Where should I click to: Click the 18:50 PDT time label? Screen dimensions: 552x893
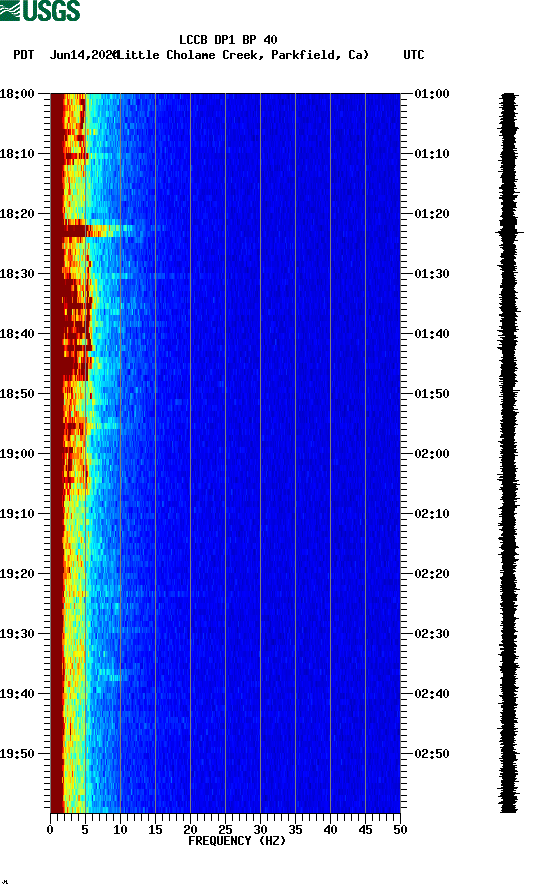point(17,394)
